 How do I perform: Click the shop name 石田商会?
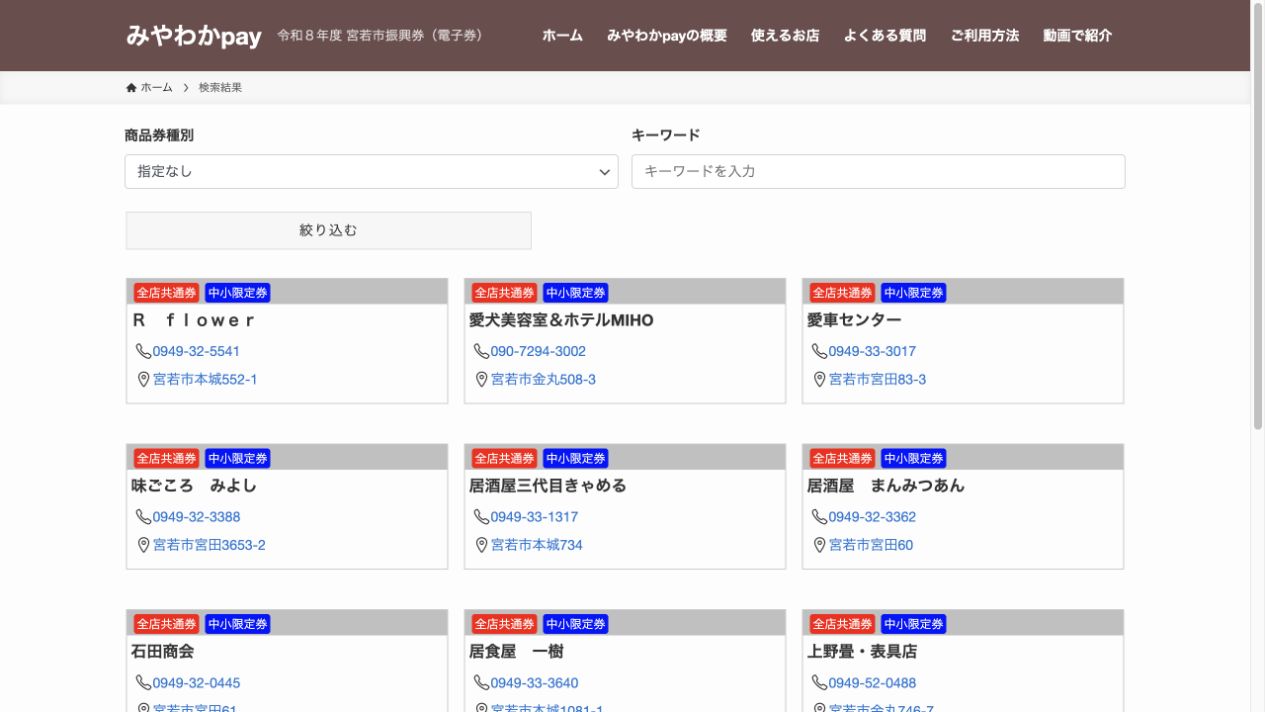point(162,652)
